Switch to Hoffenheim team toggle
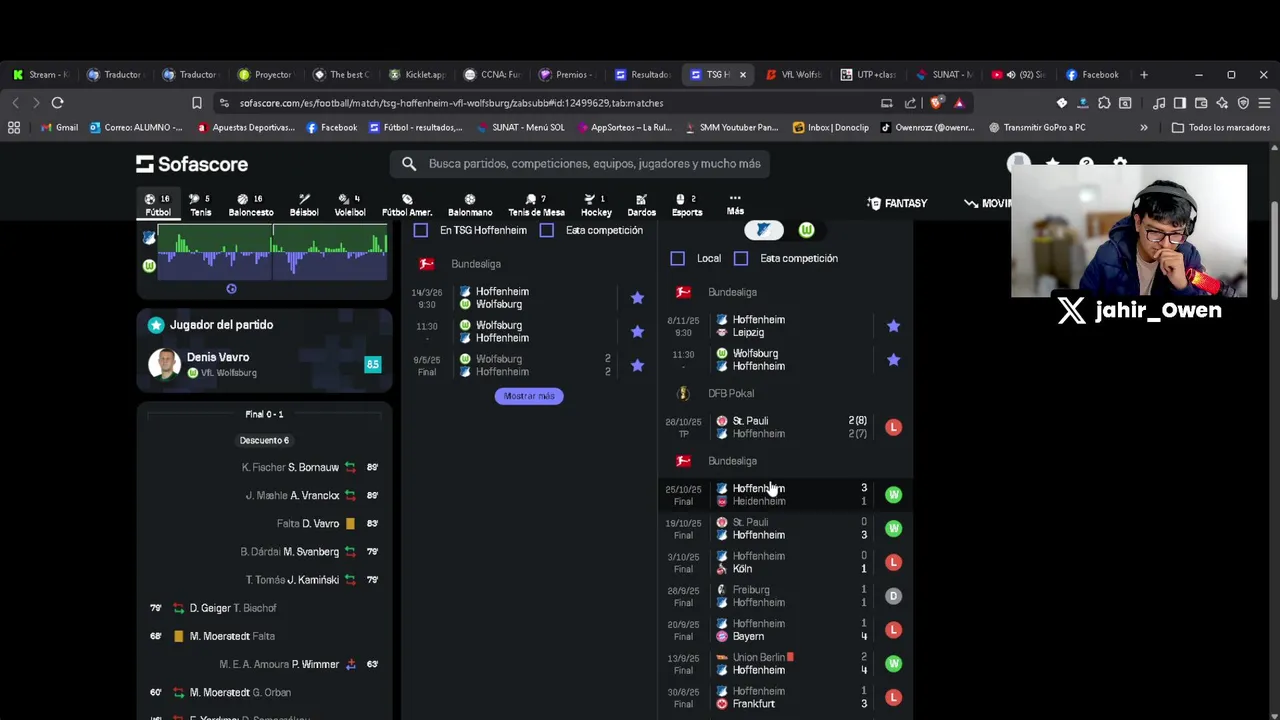Viewport: 1280px width, 720px height. (763, 230)
